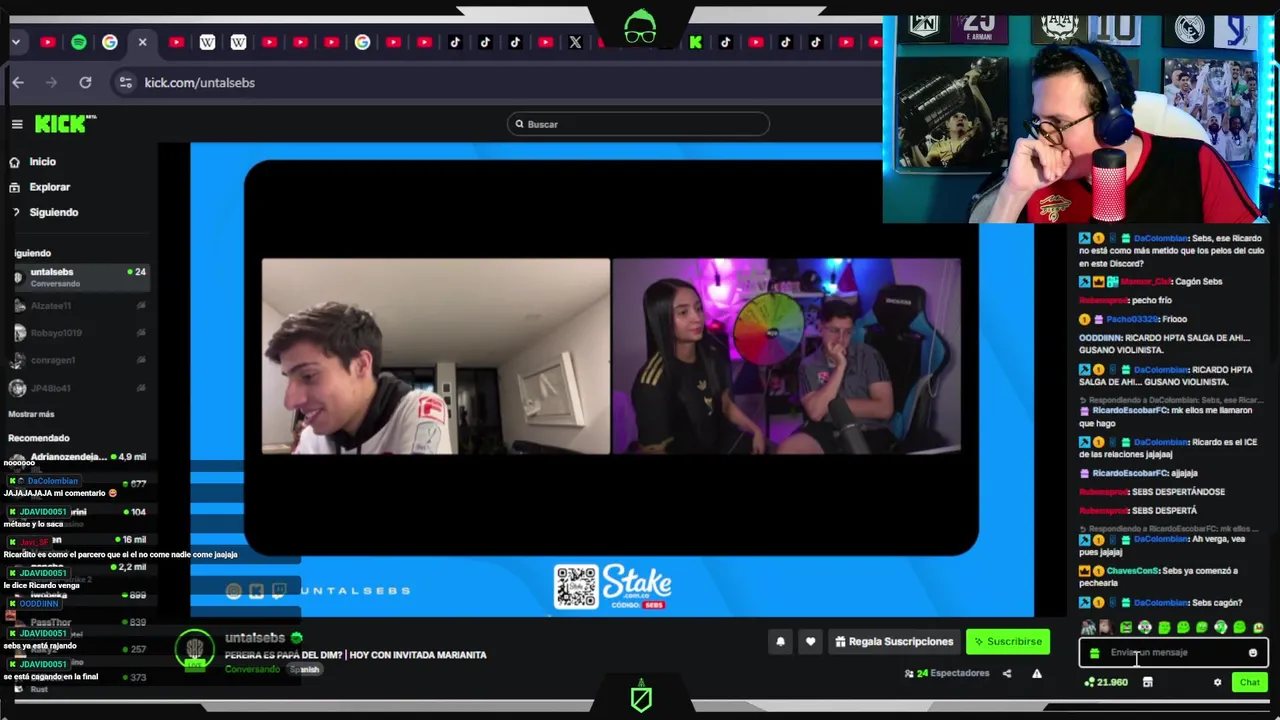This screenshot has width=1280, height=720.
Task: Open chat settings gear icon
Action: pyautogui.click(x=1217, y=682)
